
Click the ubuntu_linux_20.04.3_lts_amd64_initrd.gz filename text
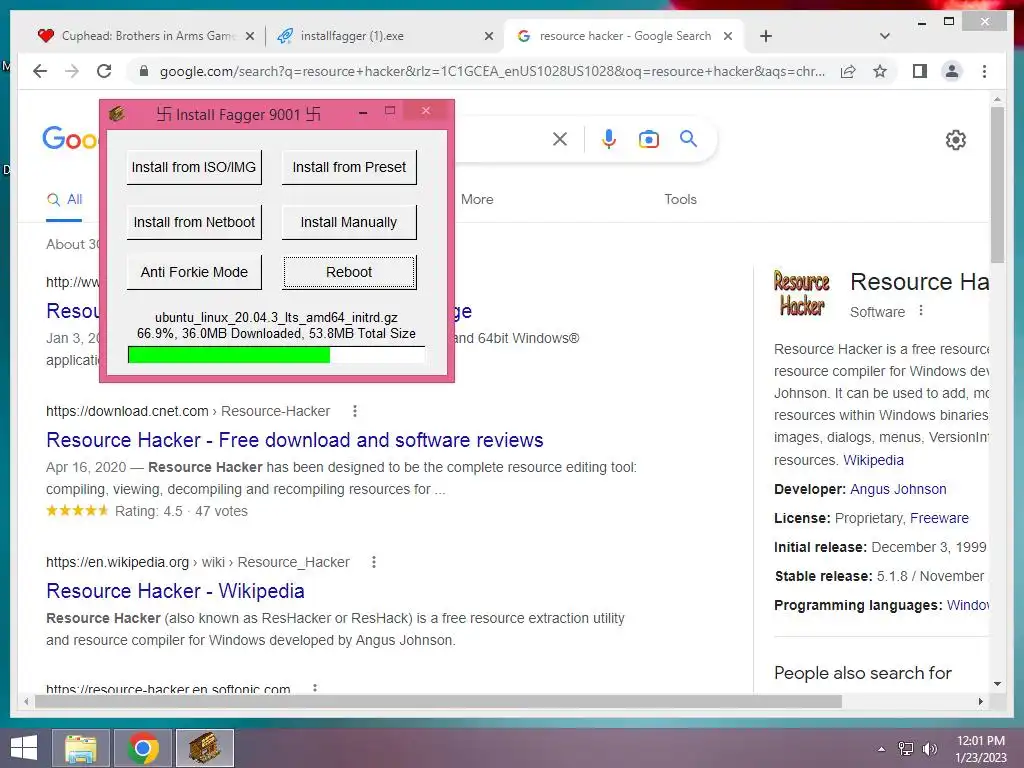pos(276,317)
